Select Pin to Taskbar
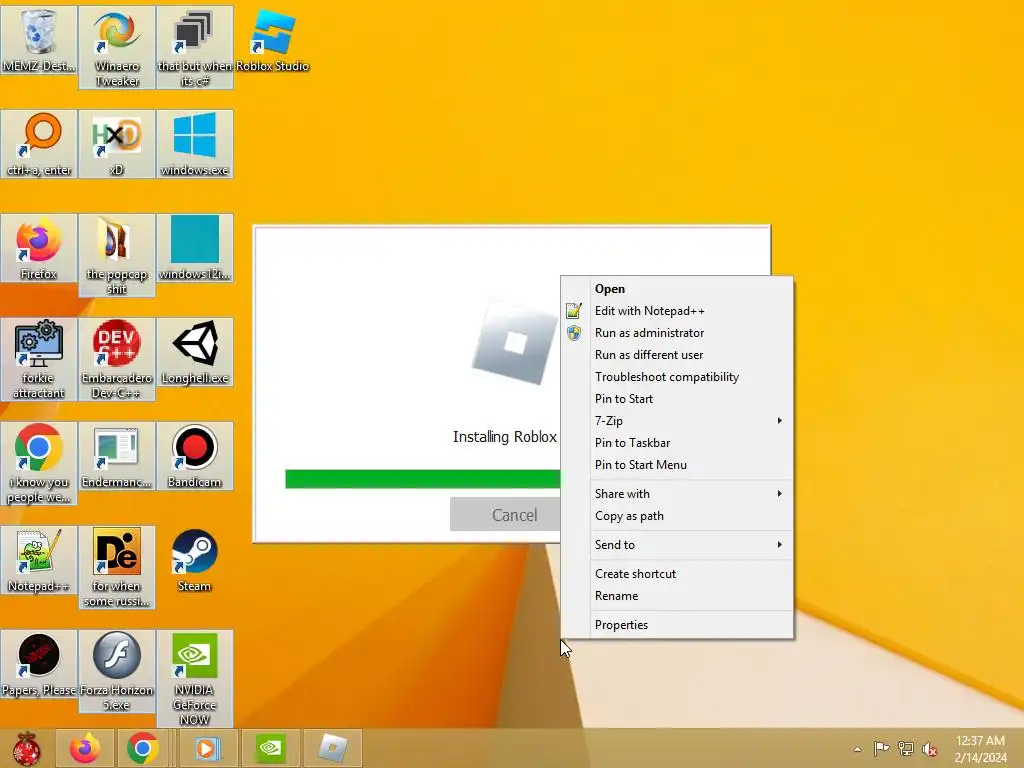The height and width of the screenshot is (768, 1024). (x=678, y=443)
